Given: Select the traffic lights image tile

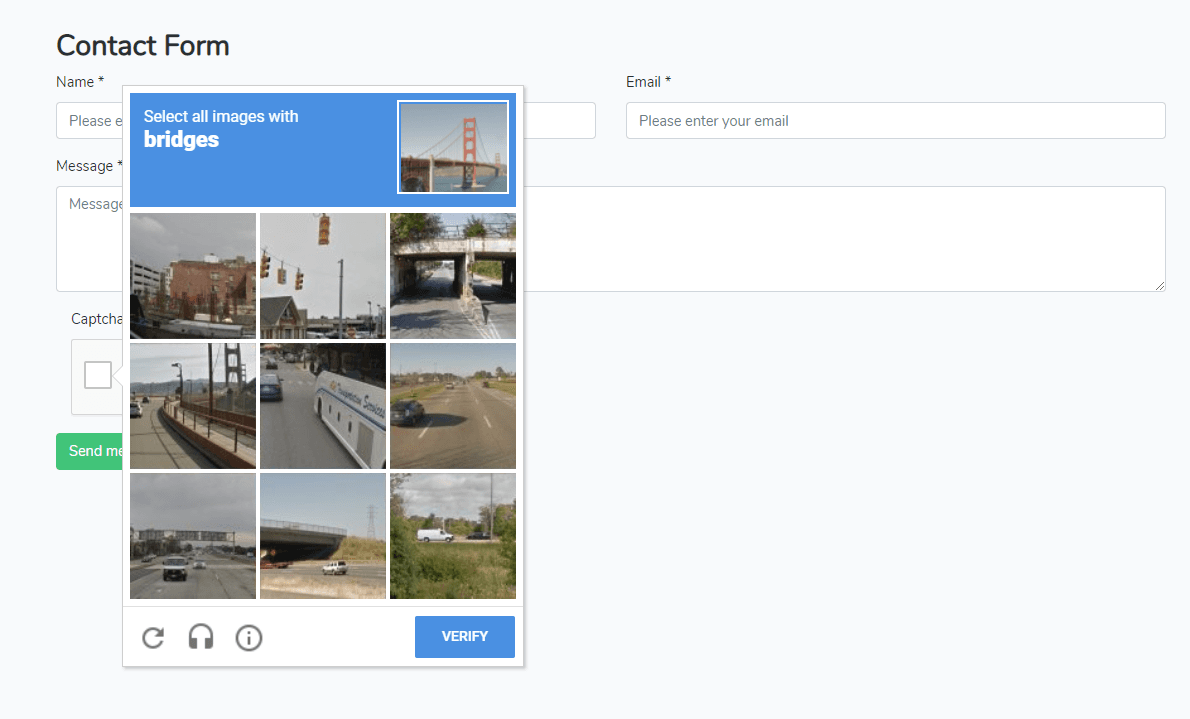Looking at the screenshot, I should pyautogui.click(x=322, y=276).
